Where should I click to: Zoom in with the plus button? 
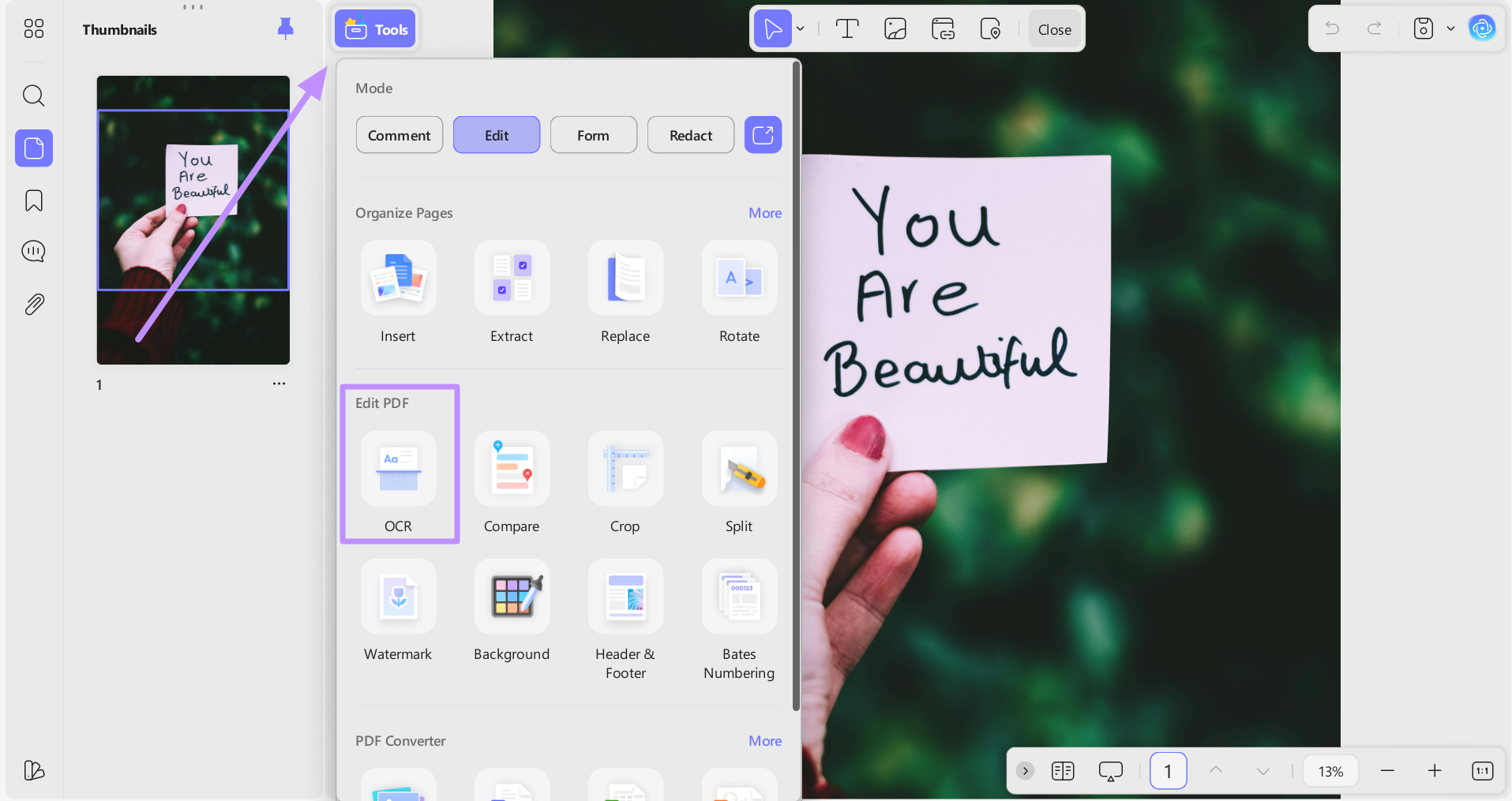(1435, 771)
